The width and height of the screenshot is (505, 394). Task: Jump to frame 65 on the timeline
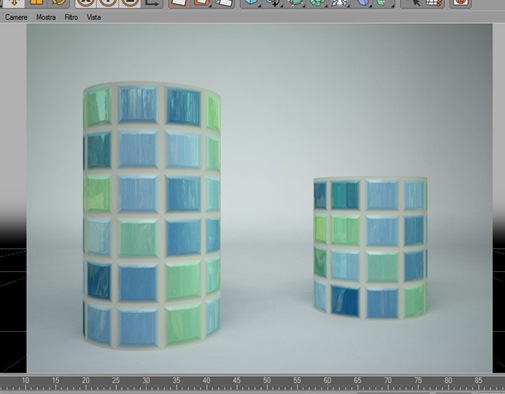[358, 380]
